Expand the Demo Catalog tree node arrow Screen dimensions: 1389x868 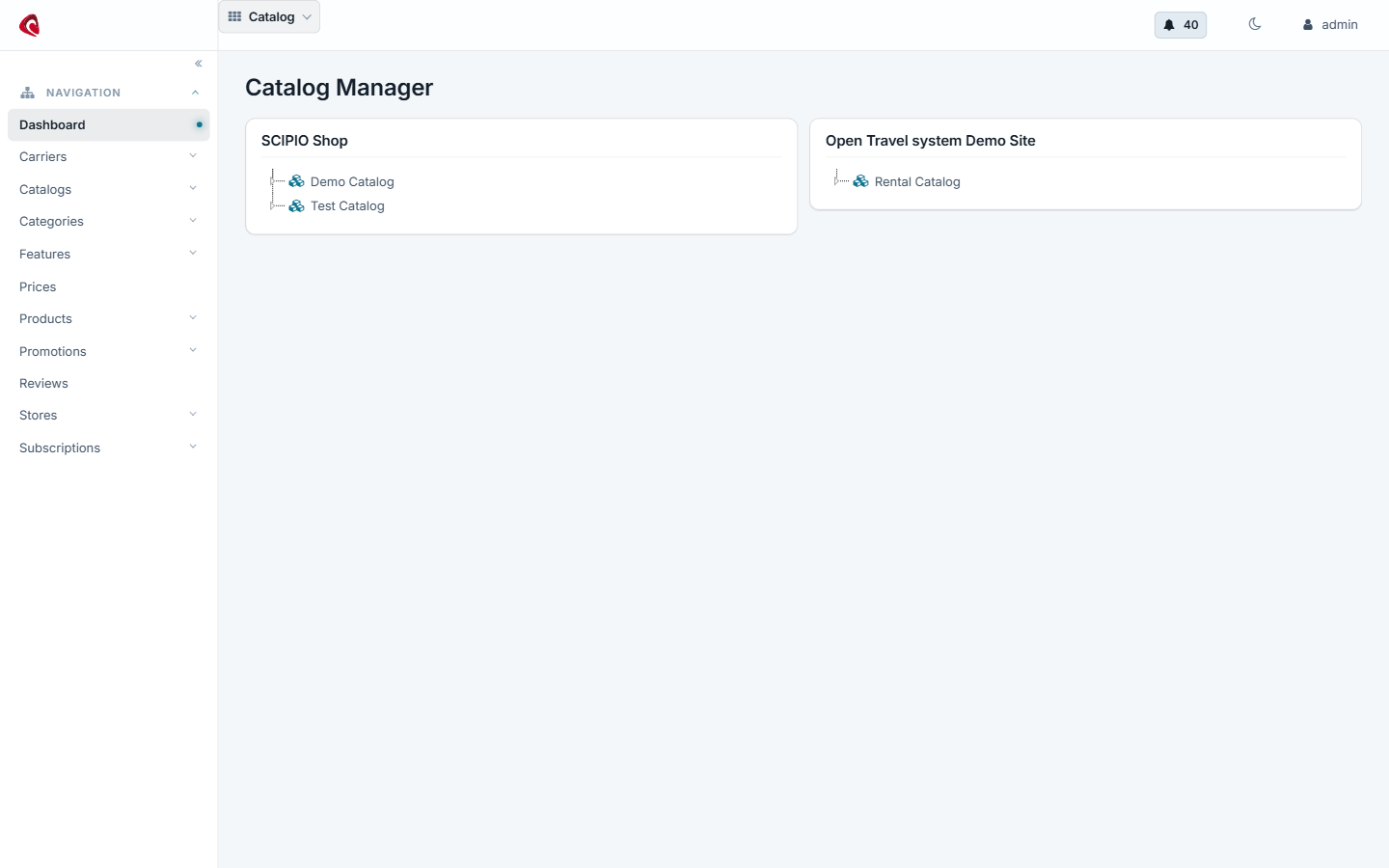pyautogui.click(x=274, y=181)
